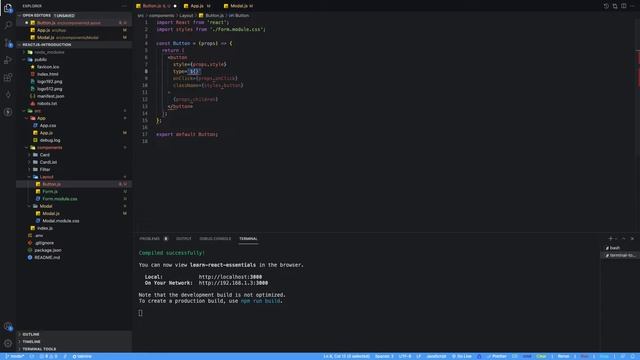Open .gitignore in the file tree
This screenshot has height=360, width=640.
(44, 243)
